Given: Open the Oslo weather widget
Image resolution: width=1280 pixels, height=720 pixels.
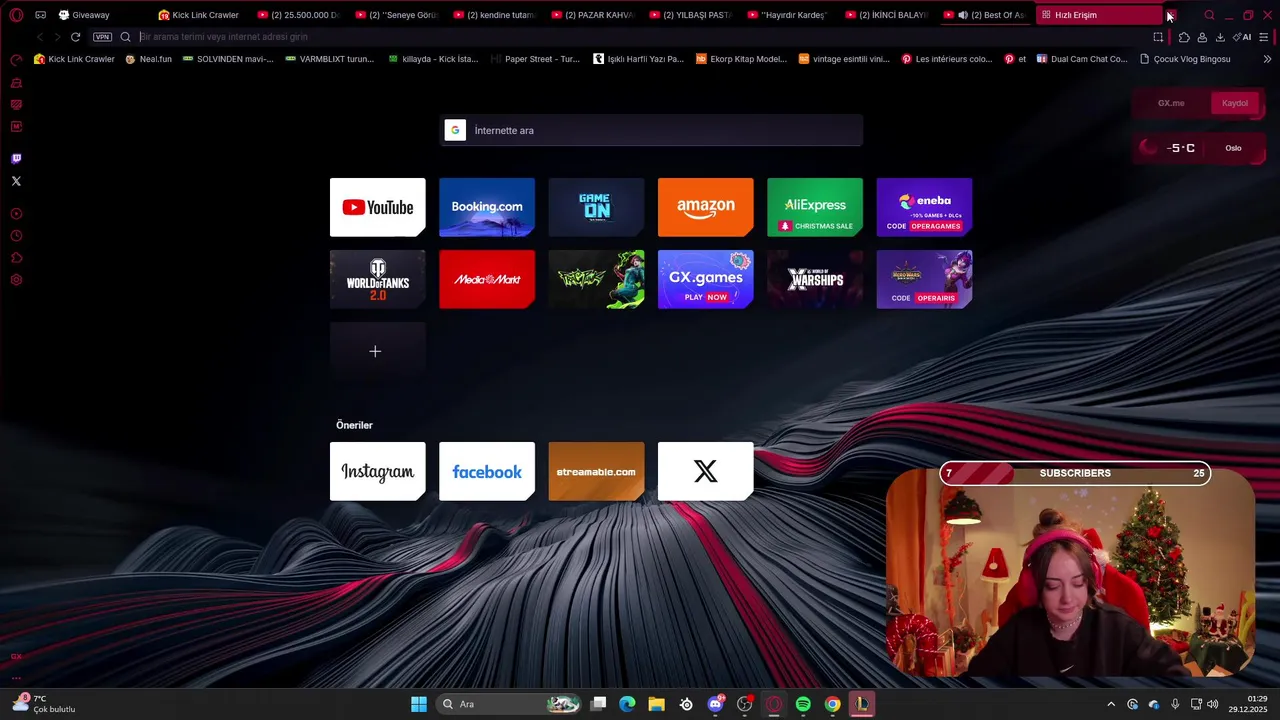Looking at the screenshot, I should coord(1199,148).
